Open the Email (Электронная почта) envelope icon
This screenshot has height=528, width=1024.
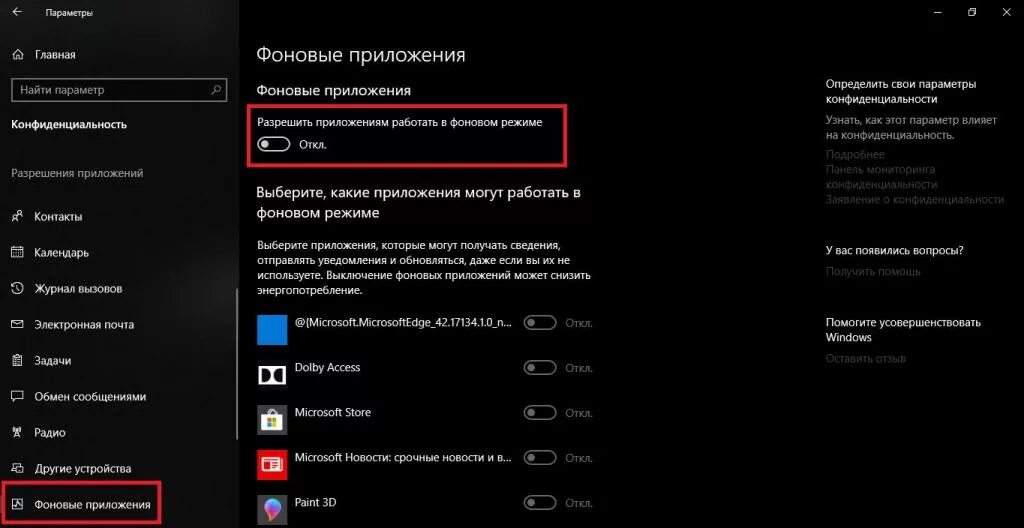click(x=18, y=324)
